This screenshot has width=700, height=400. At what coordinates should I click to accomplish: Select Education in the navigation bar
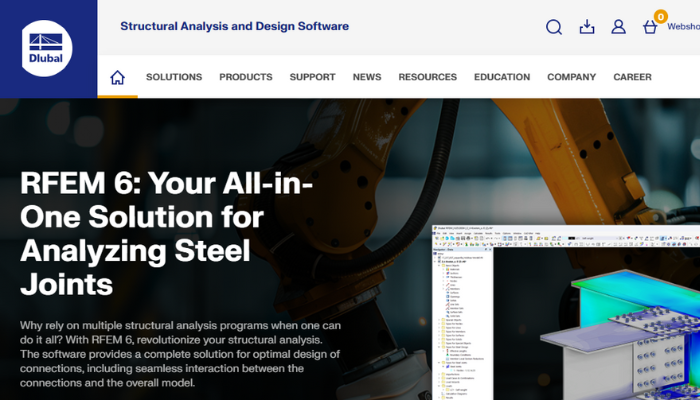[x=502, y=77]
